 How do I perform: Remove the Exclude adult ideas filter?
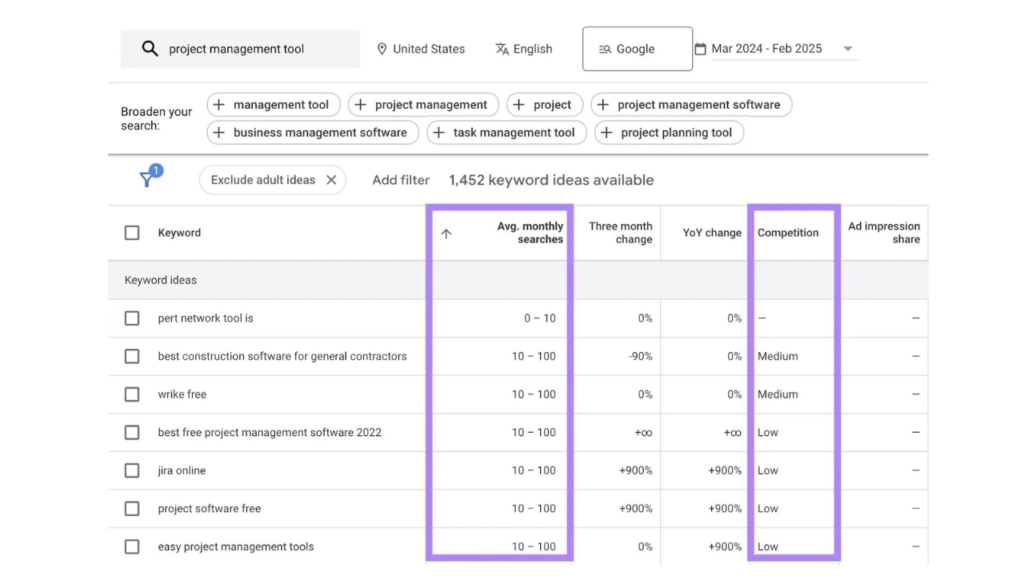(x=331, y=180)
